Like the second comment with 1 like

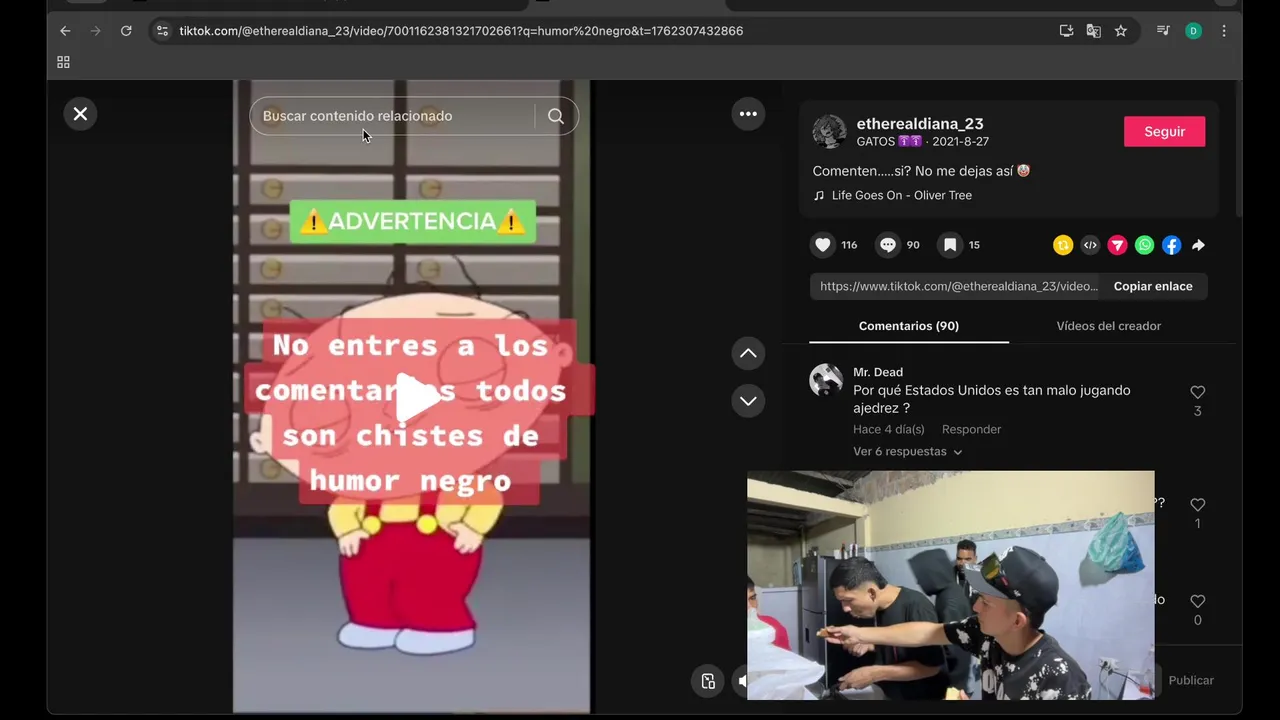coord(1197,505)
